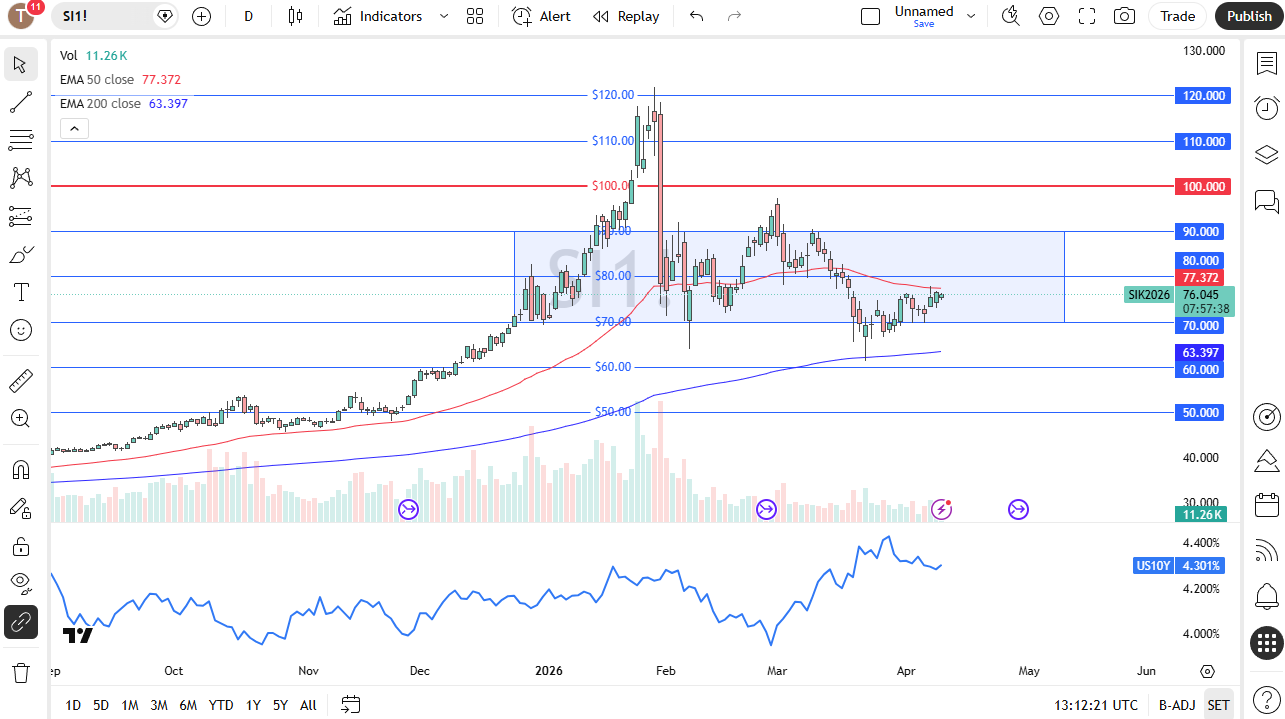1285x719 pixels.
Task: Select the 6M time range
Action: tap(188, 705)
